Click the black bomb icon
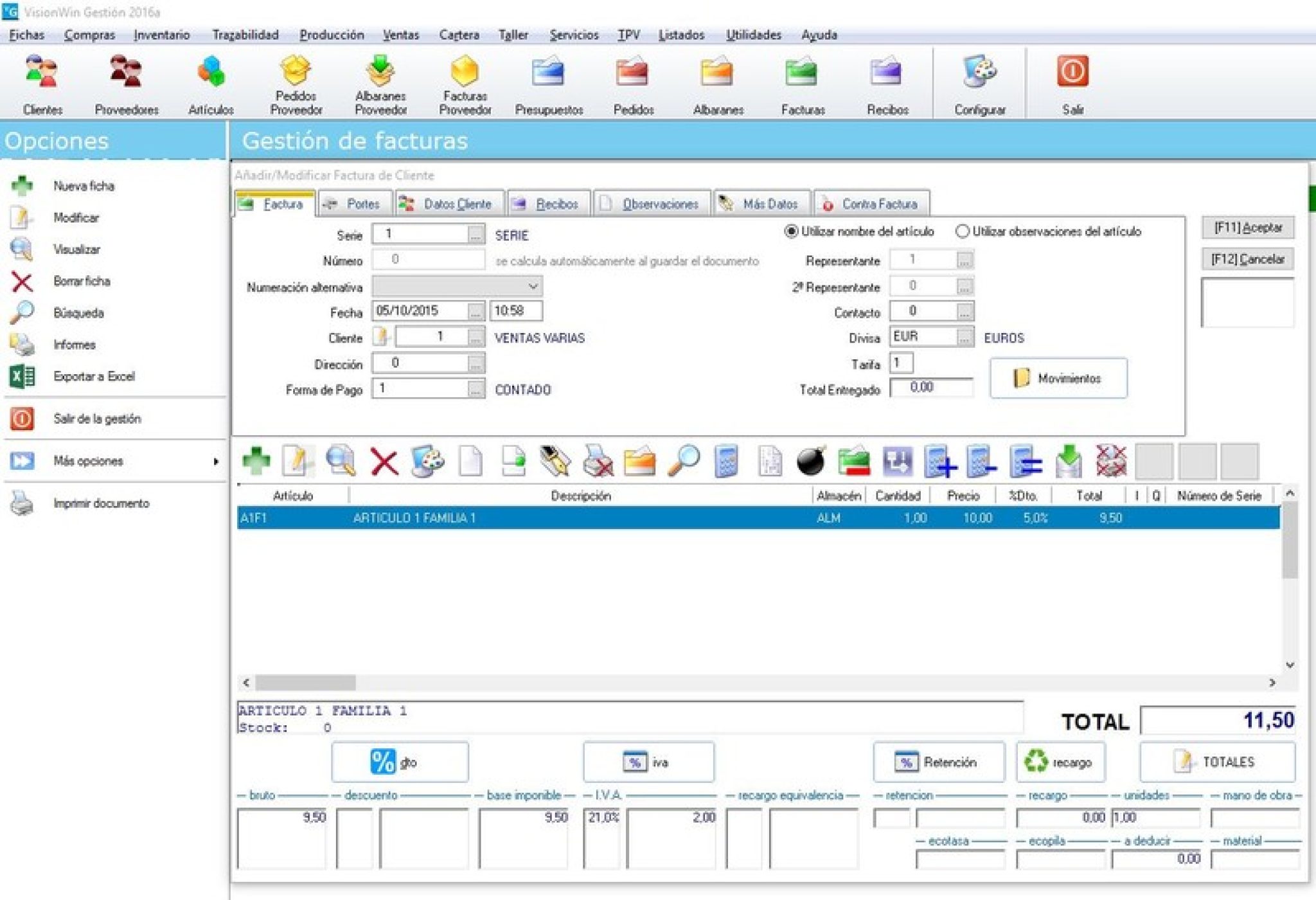The width and height of the screenshot is (1316, 900). tap(810, 461)
